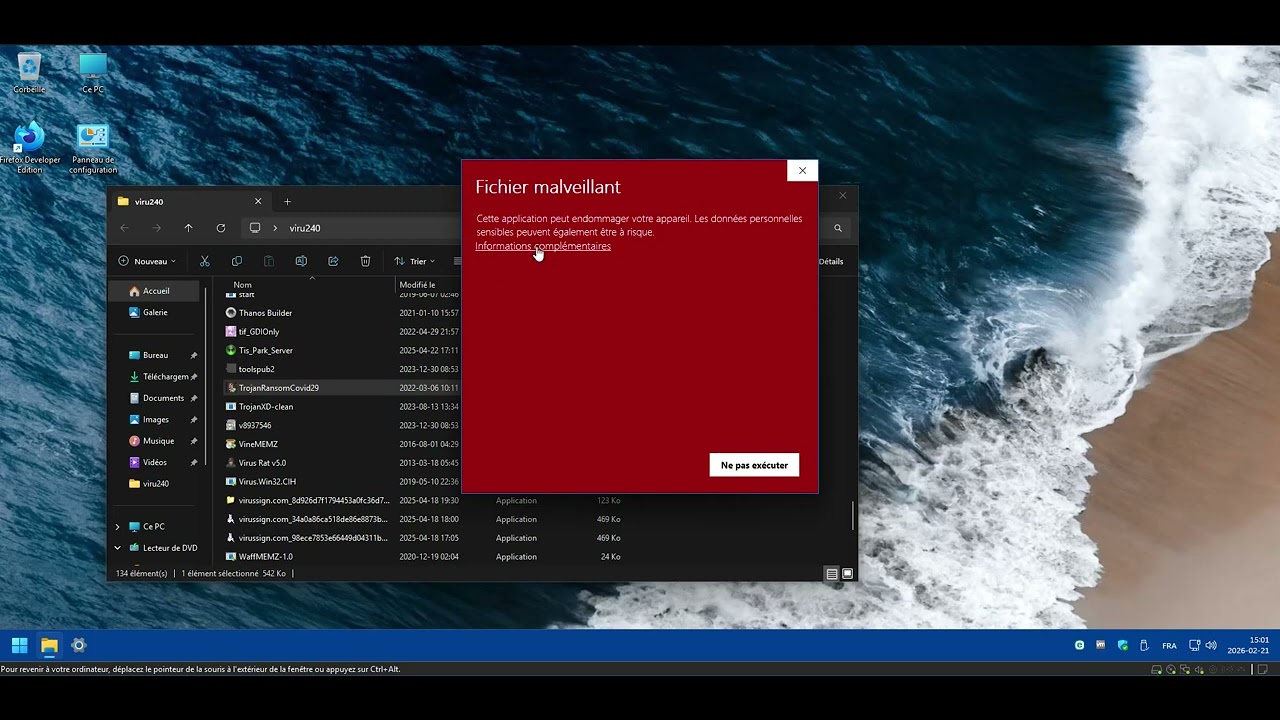
Task: Click the address bar viru240 path field
Action: point(305,228)
